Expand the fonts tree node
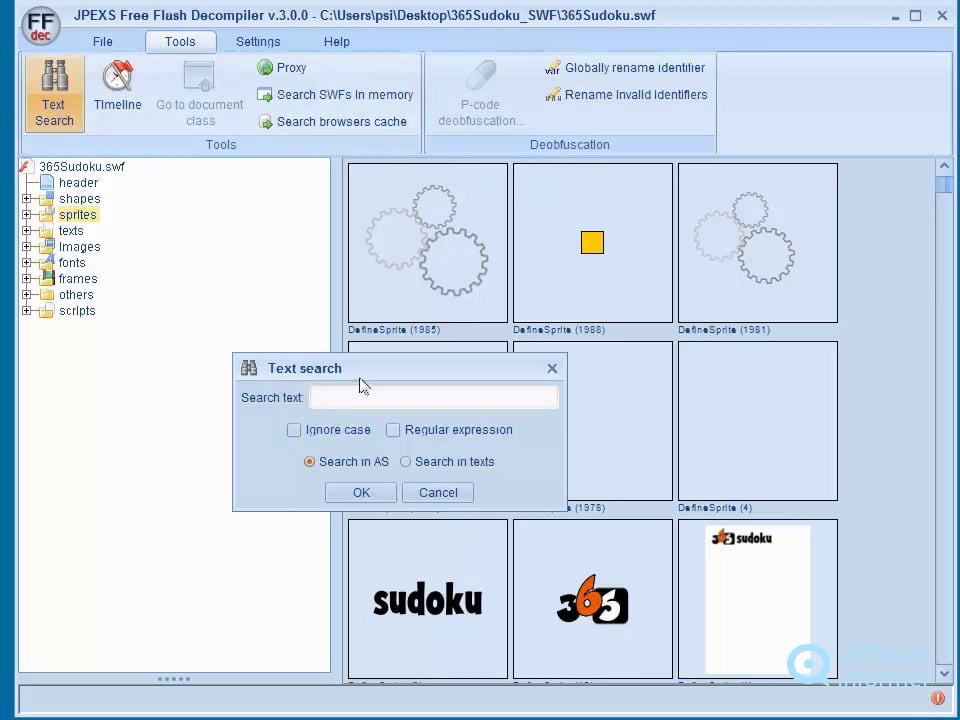 point(26,262)
